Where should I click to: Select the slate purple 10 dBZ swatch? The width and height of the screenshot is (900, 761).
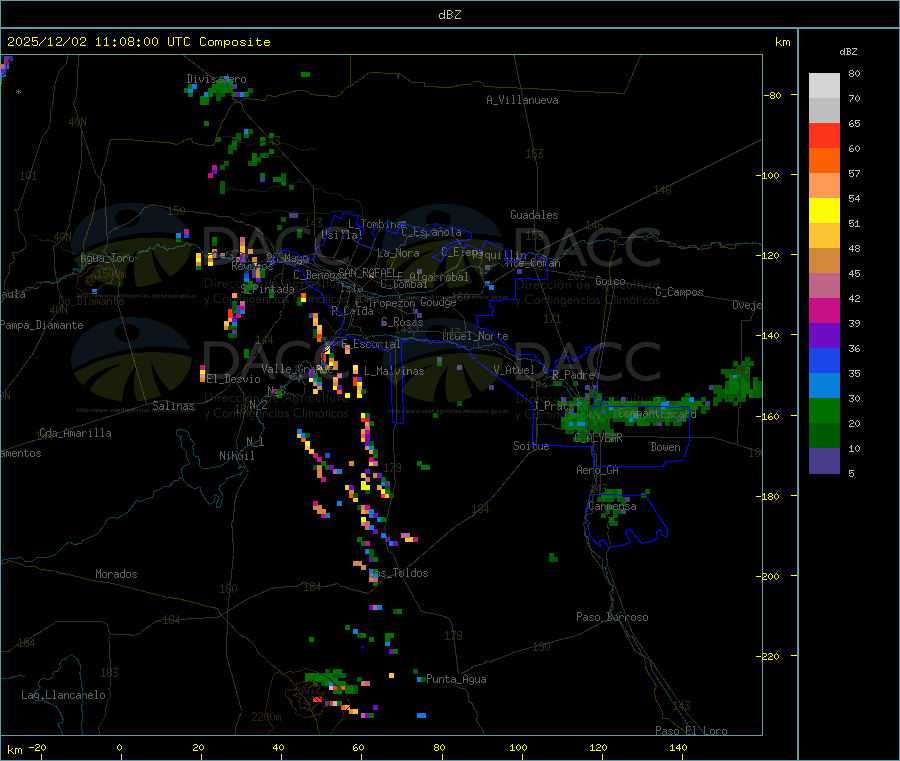[824, 461]
